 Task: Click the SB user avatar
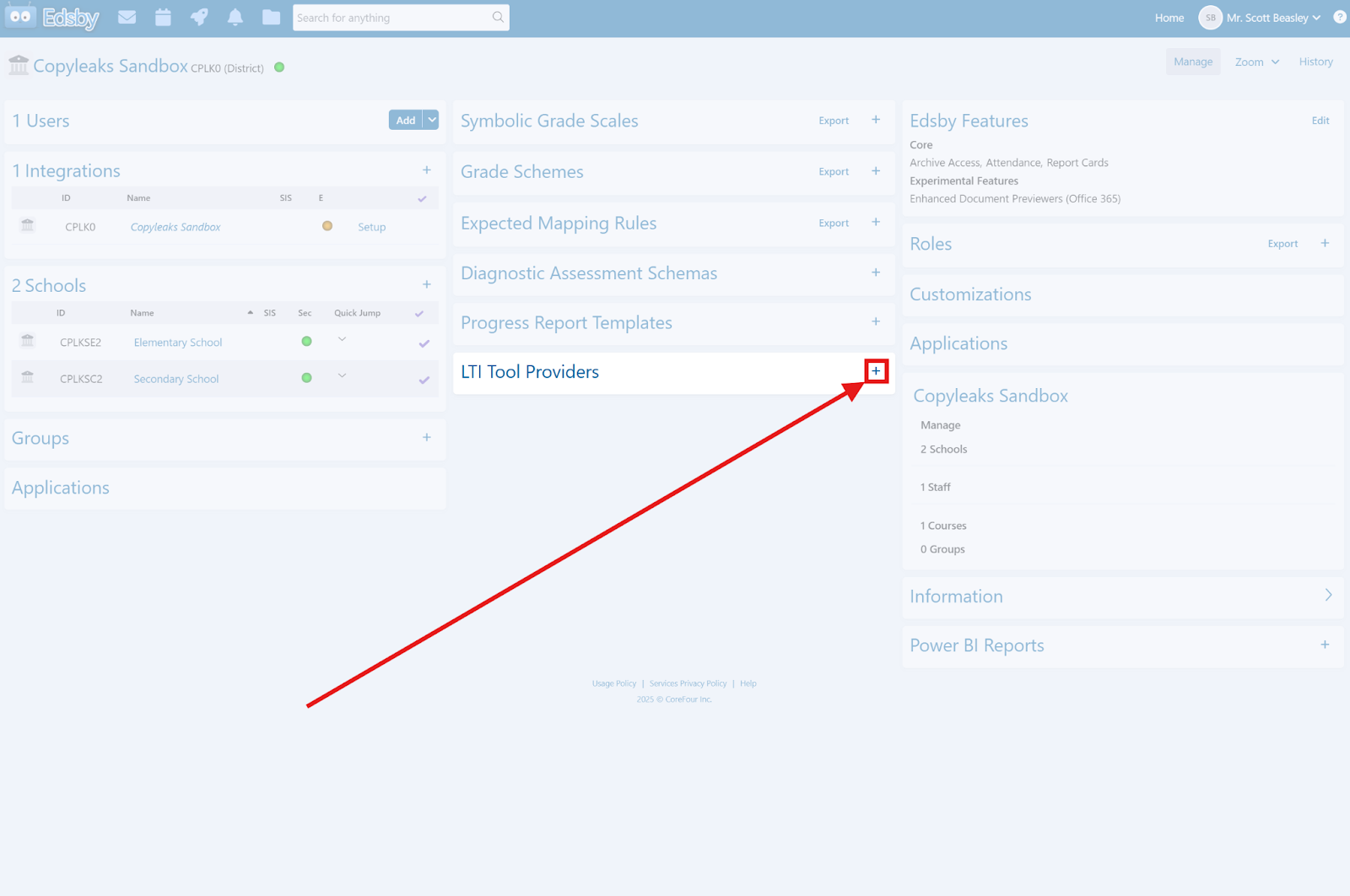tap(1210, 17)
